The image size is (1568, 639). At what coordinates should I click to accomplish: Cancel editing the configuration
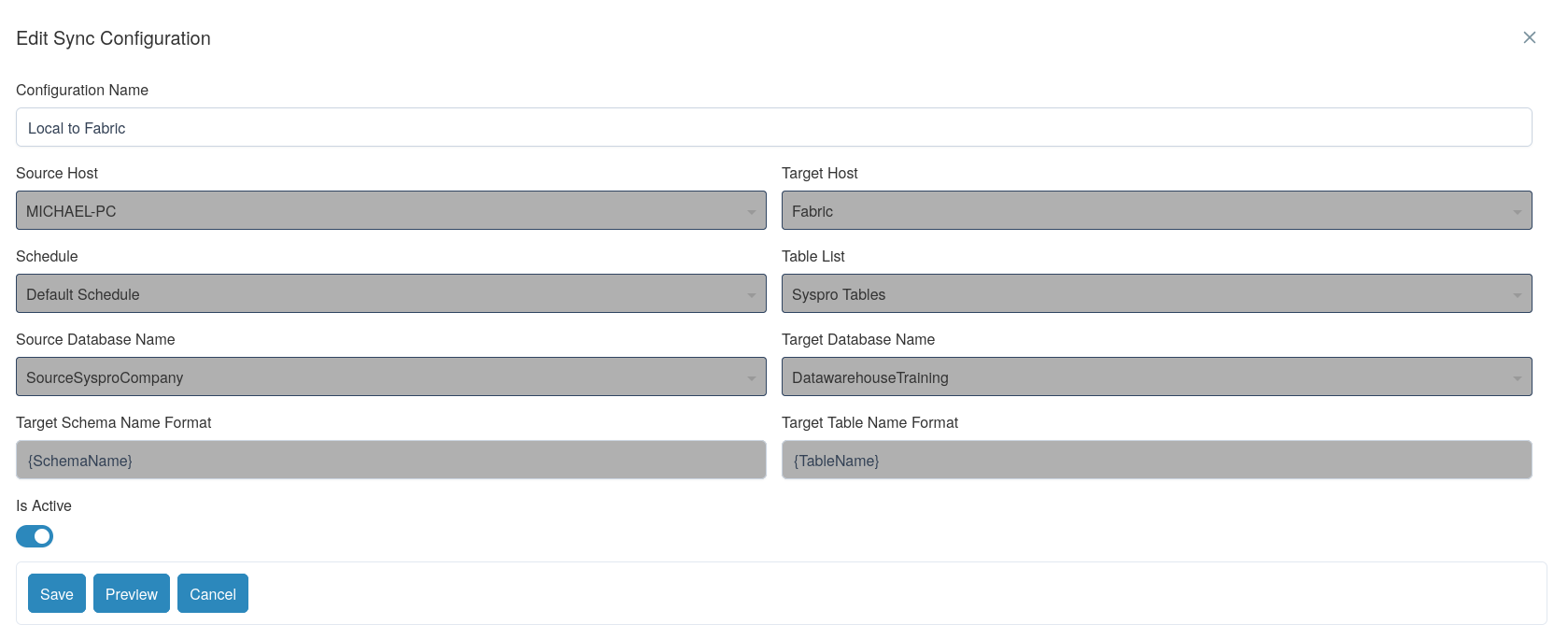(x=213, y=593)
